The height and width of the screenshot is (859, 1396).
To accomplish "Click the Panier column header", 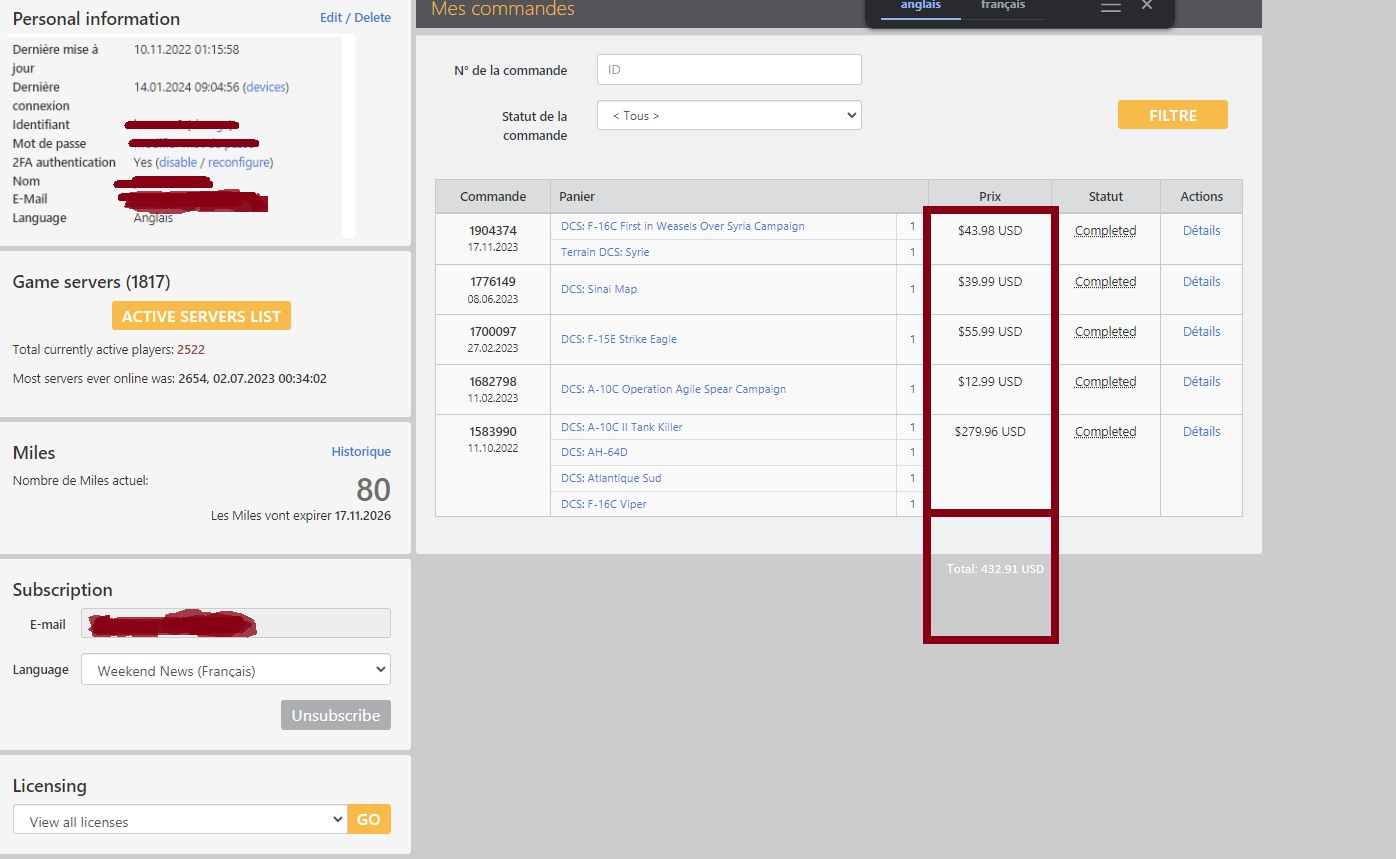I will tap(739, 196).
